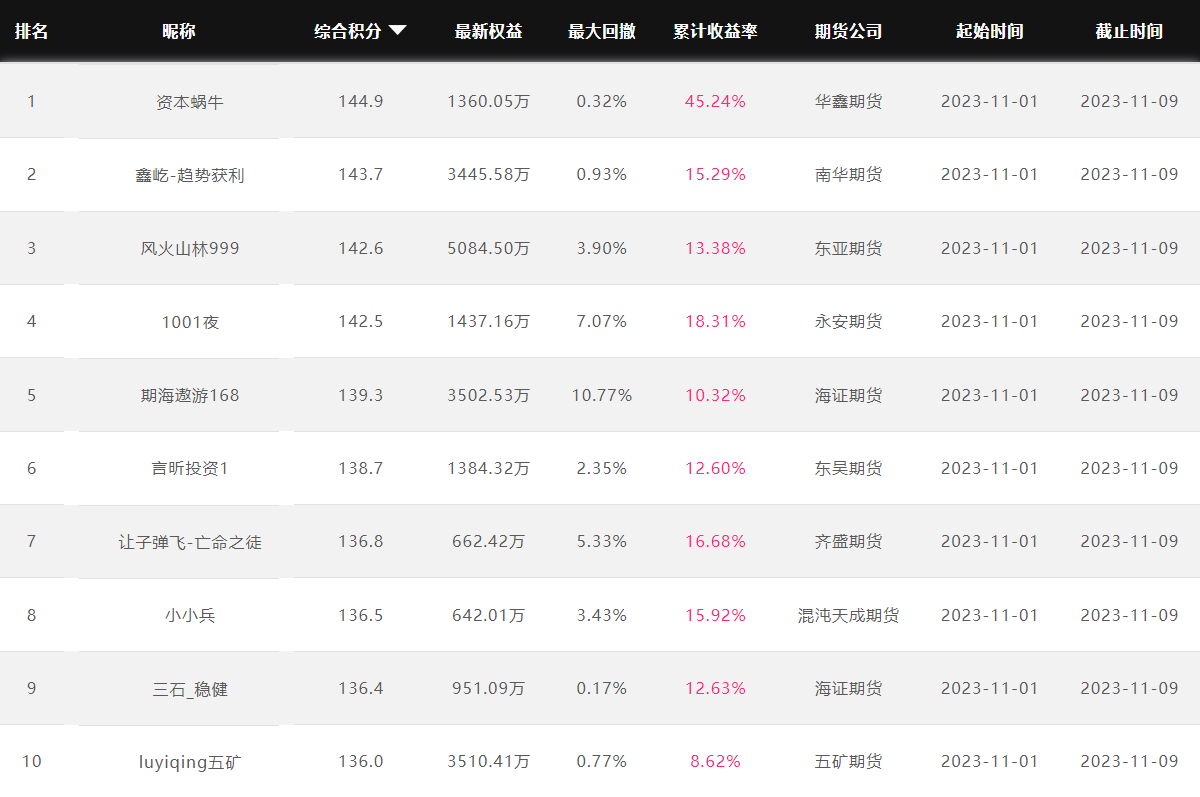Click equity value 5084.50万
The width and height of the screenshot is (1200, 797).
[488, 248]
